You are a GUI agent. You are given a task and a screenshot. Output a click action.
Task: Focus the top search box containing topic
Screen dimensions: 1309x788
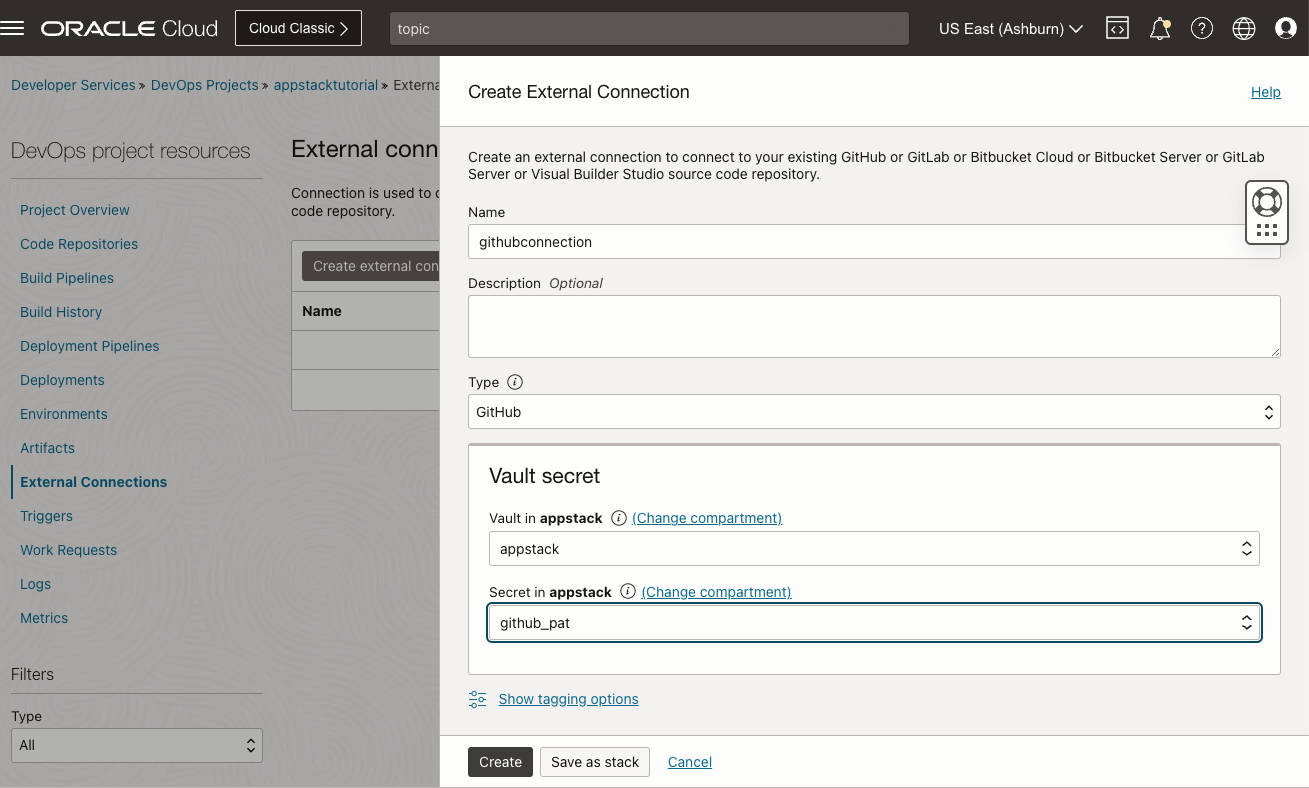(x=649, y=29)
